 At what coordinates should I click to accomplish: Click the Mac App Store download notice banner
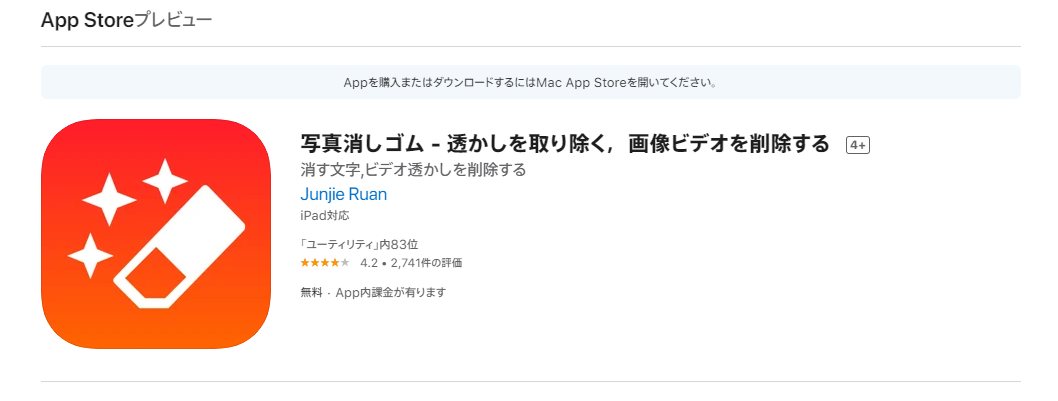click(x=530, y=82)
